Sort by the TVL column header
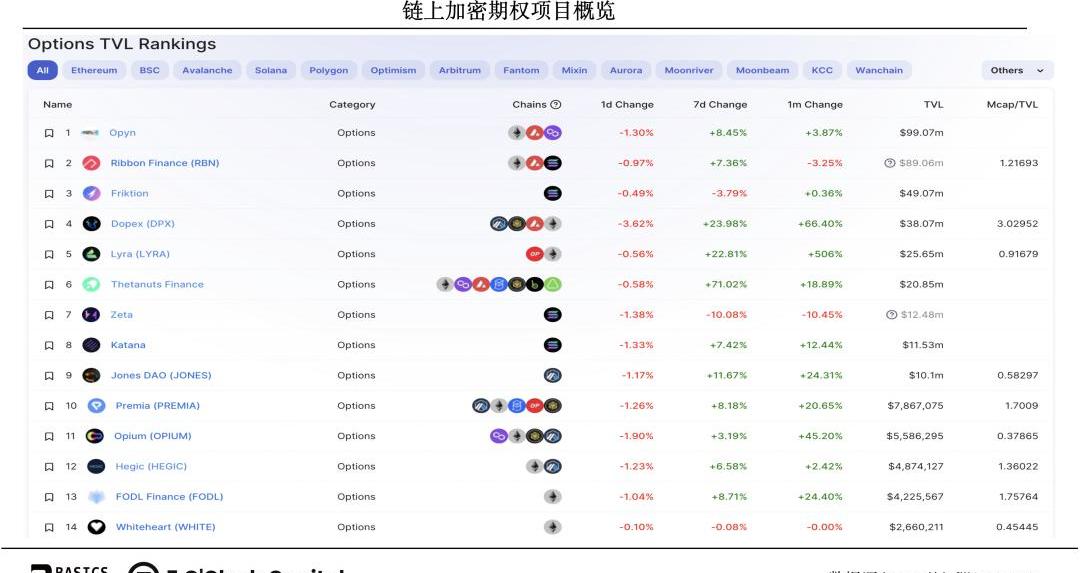This screenshot has height=573, width=1080. (x=933, y=105)
